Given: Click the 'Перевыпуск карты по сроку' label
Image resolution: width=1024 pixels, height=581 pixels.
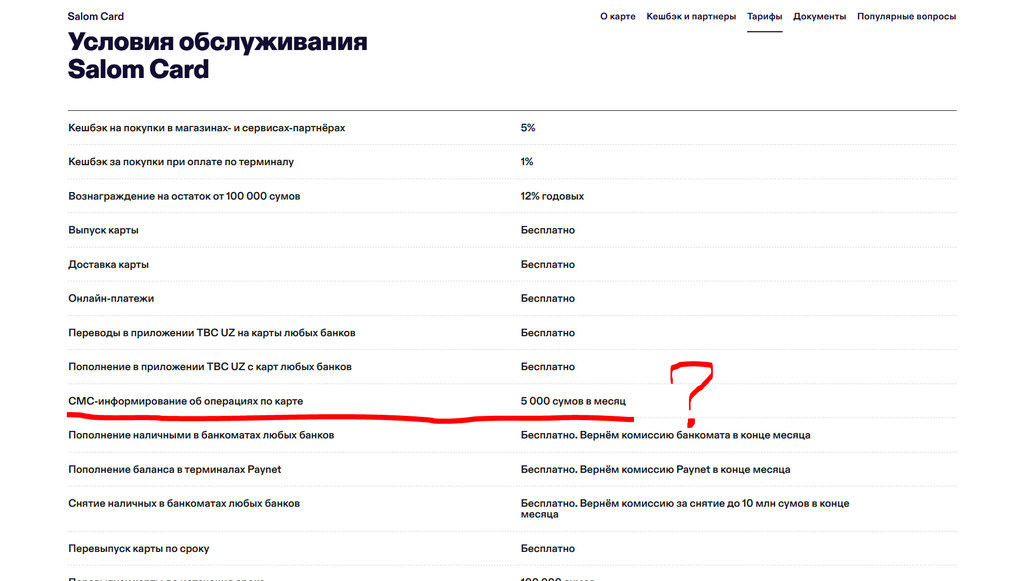Looking at the screenshot, I should tap(138, 549).
